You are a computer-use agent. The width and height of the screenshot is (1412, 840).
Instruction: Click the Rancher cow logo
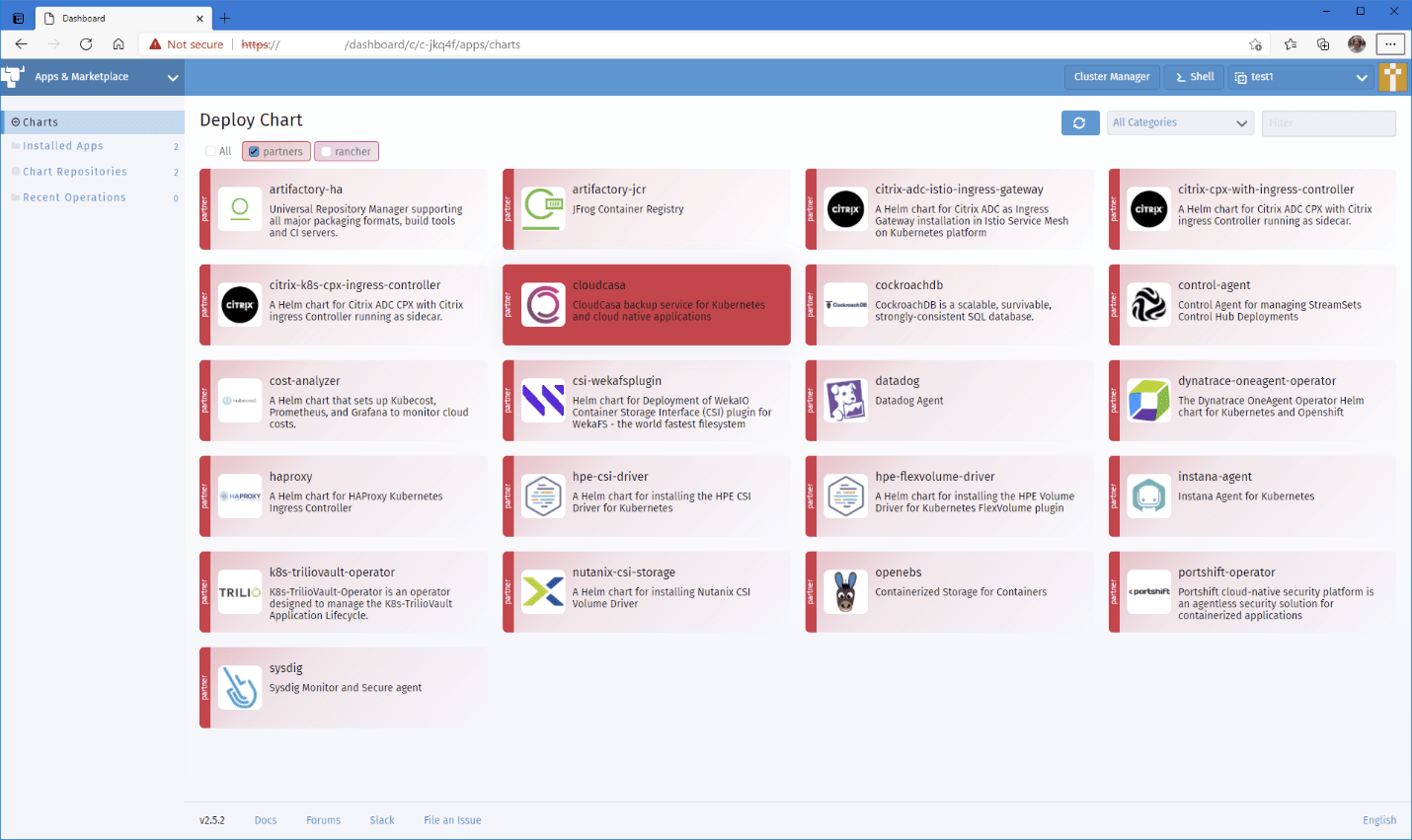click(x=13, y=76)
